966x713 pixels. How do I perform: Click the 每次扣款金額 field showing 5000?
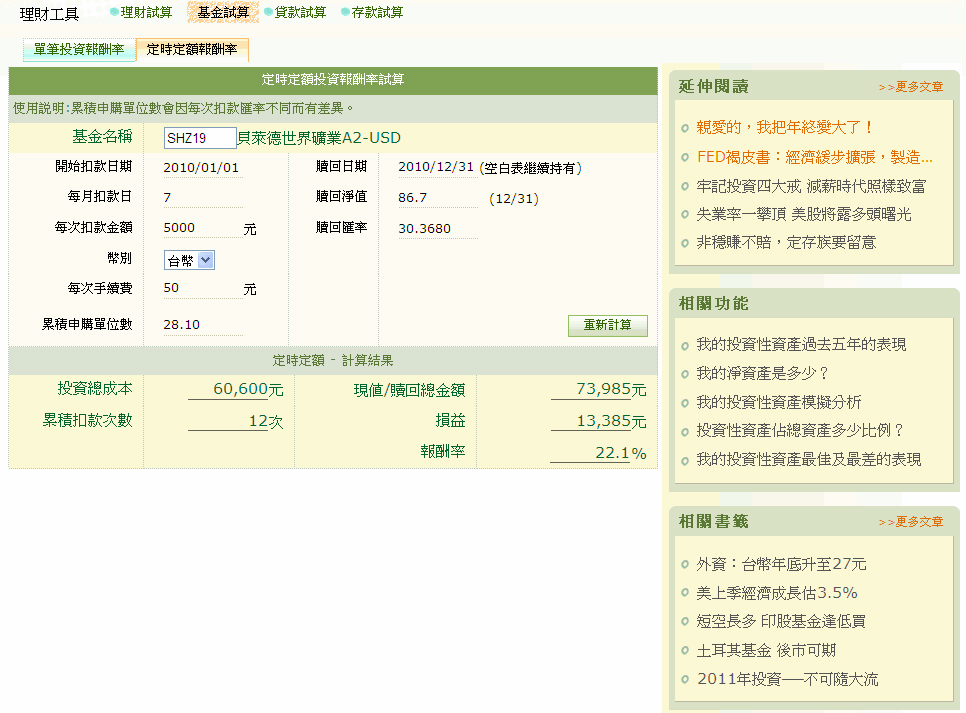pos(200,228)
